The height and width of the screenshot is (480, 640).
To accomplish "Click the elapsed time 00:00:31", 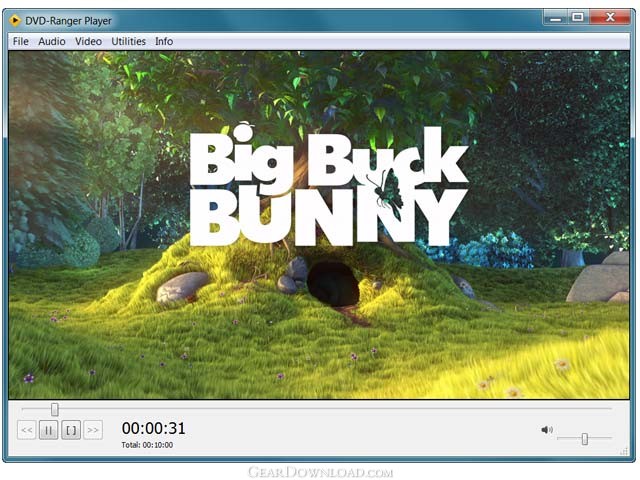I will [153, 428].
